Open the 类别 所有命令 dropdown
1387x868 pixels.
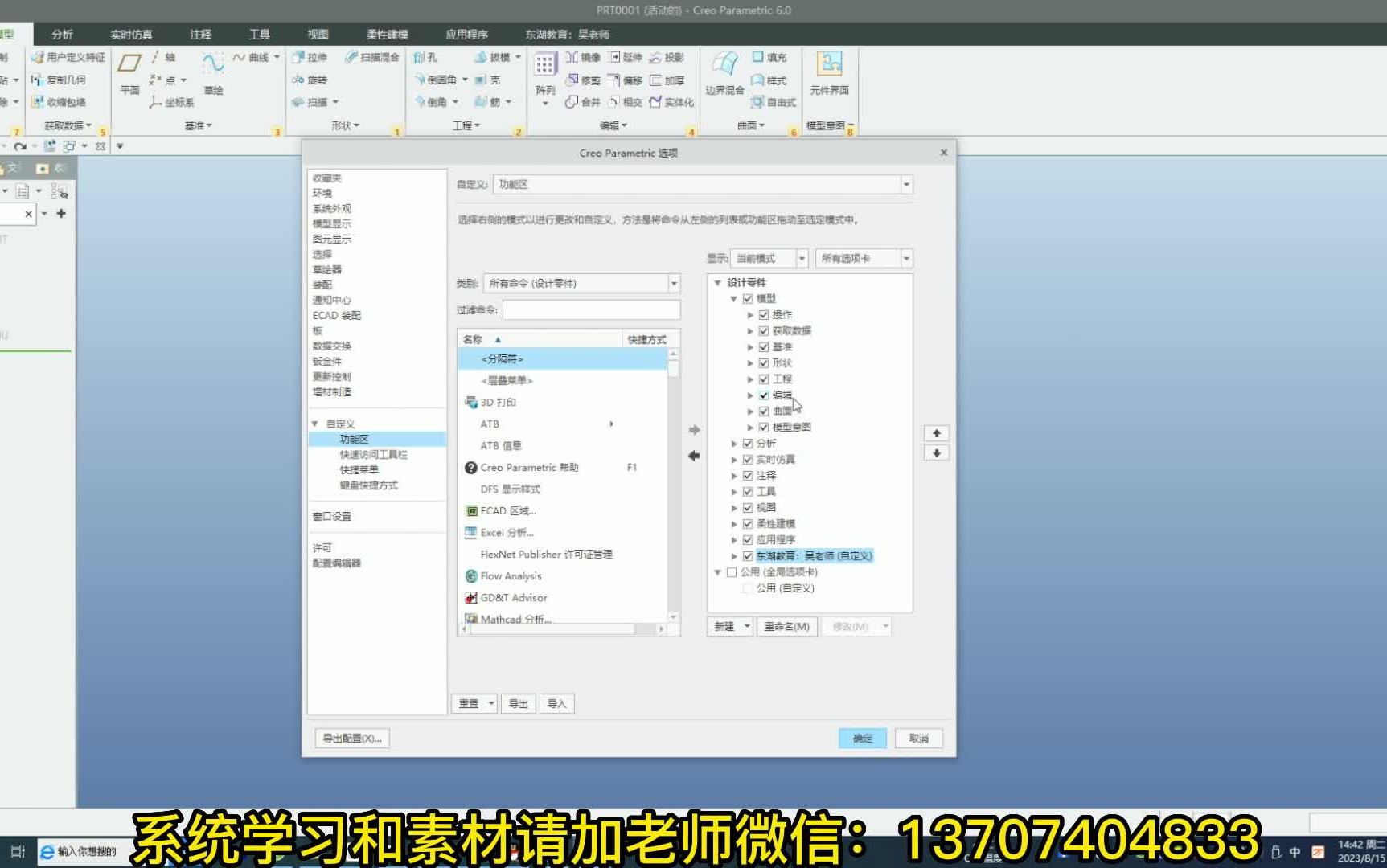(674, 283)
